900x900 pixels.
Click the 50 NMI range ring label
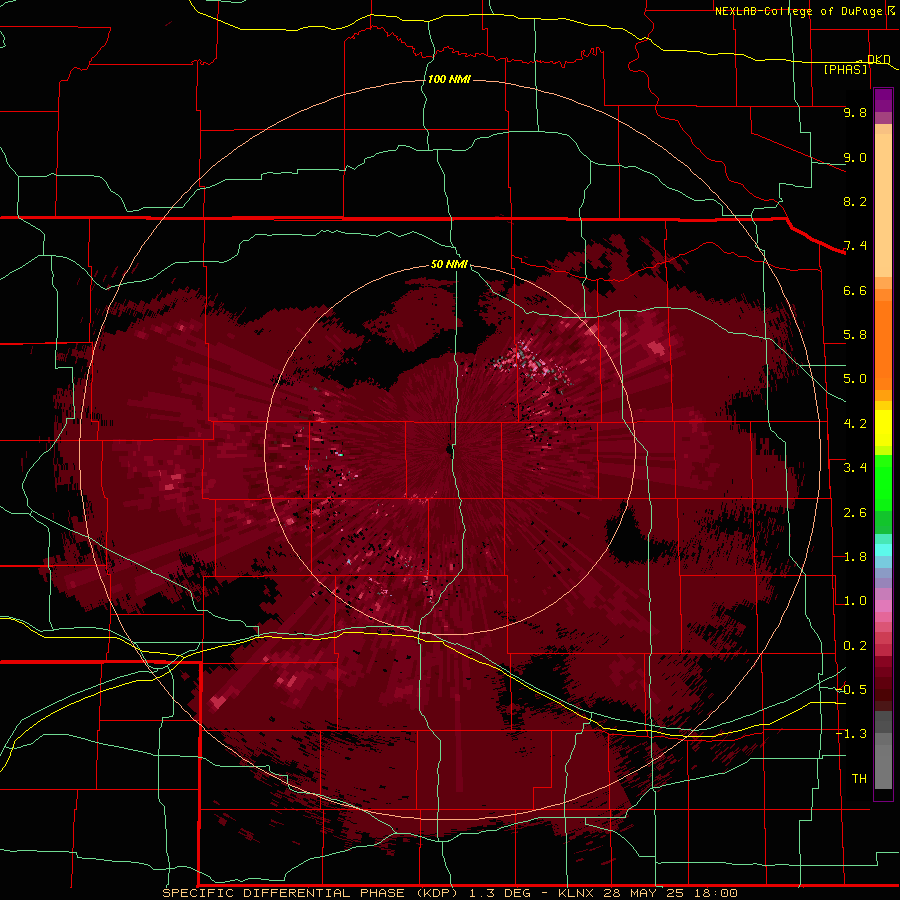click(x=449, y=264)
